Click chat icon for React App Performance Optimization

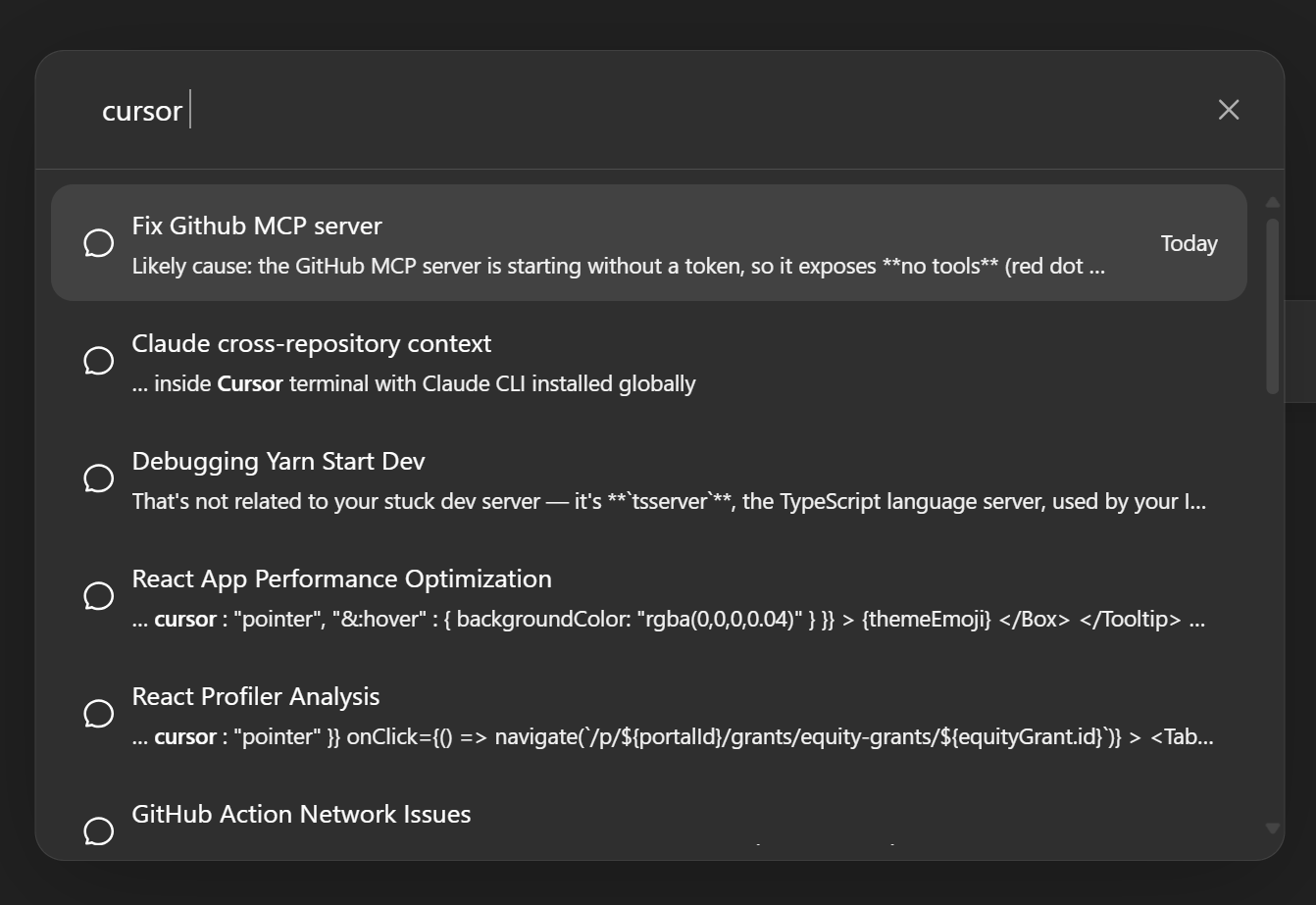click(99, 596)
